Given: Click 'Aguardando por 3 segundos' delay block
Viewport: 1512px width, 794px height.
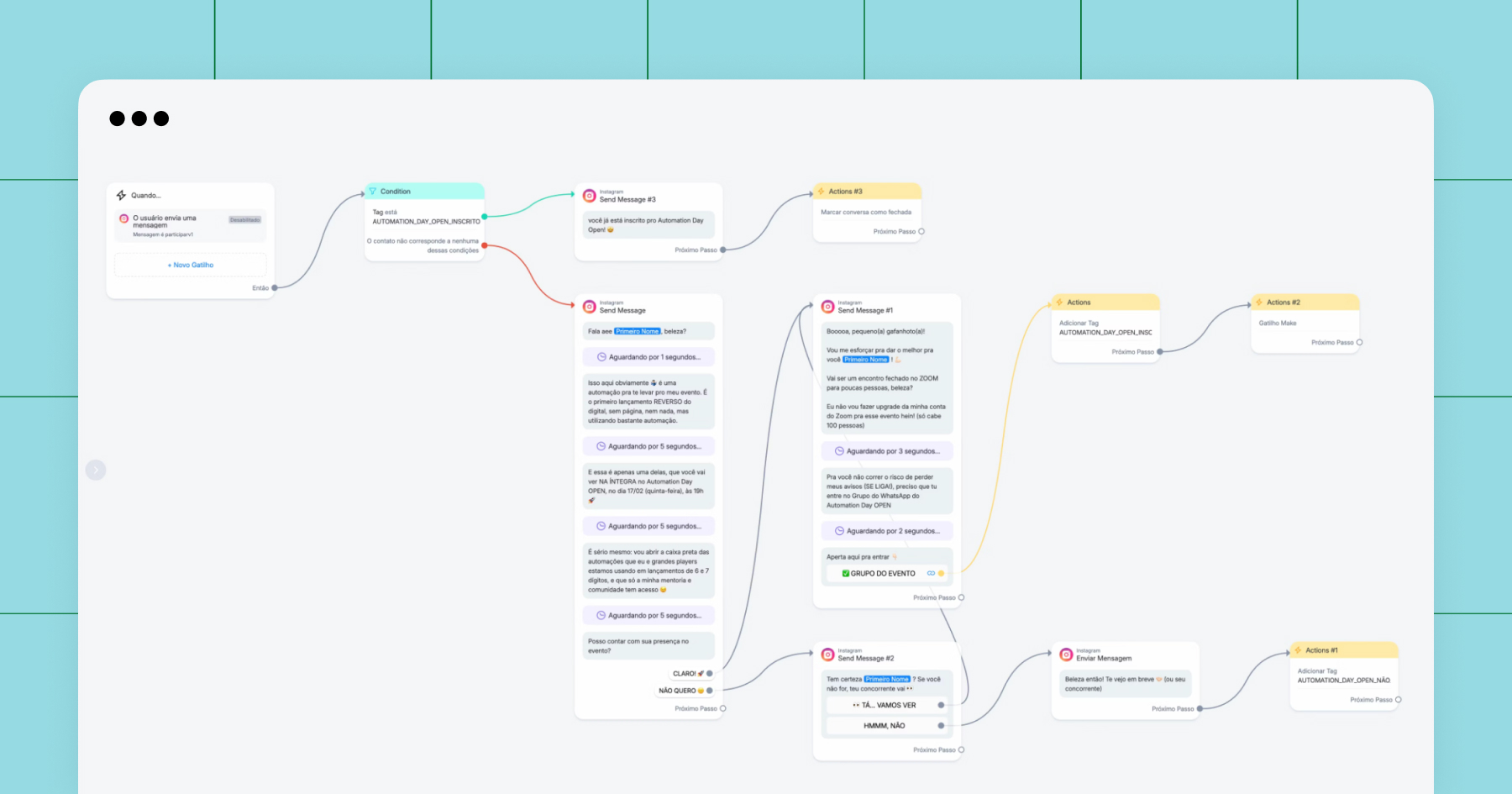Looking at the screenshot, I should pos(887,451).
